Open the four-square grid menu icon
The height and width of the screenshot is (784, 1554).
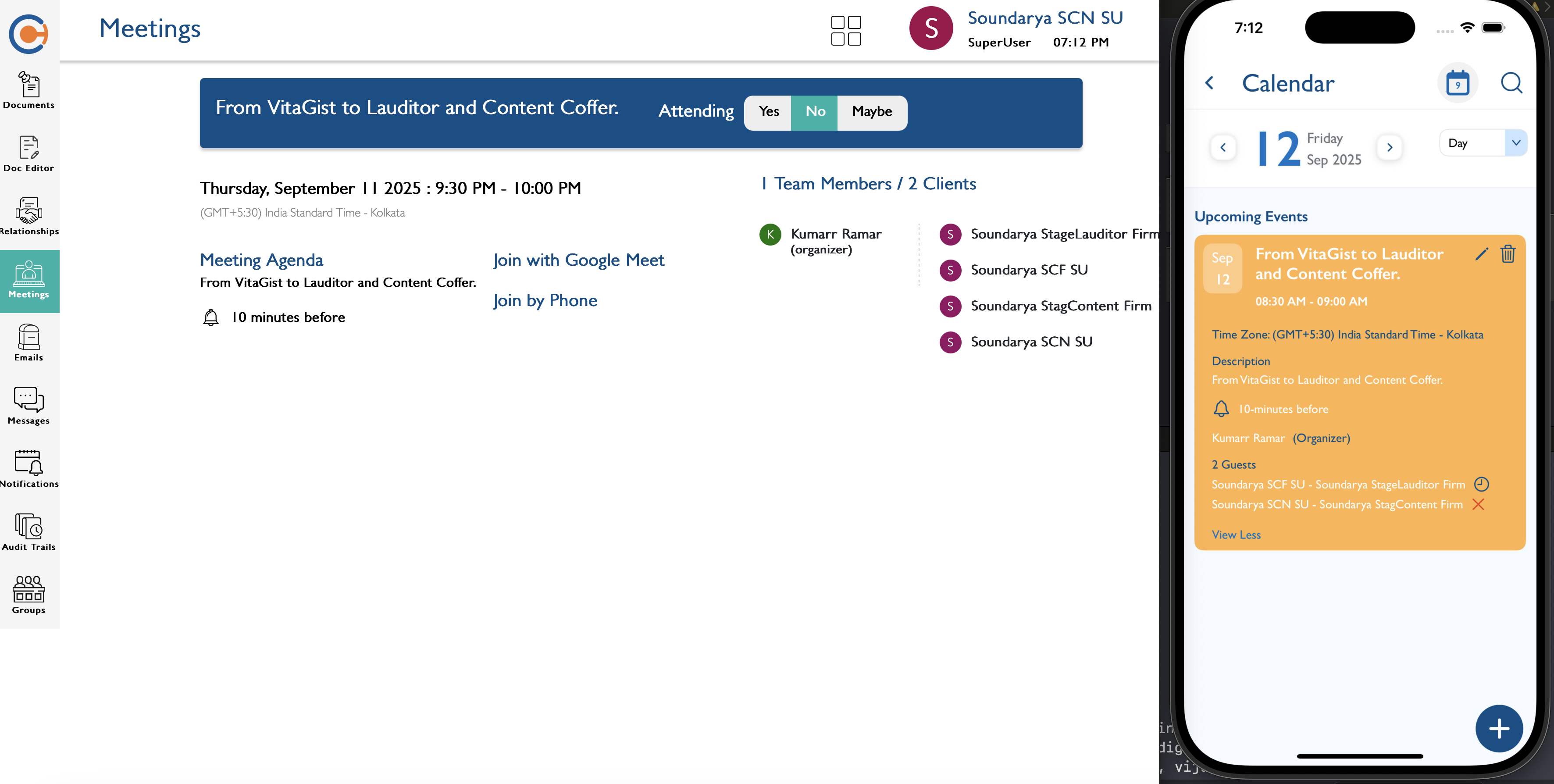[846, 31]
